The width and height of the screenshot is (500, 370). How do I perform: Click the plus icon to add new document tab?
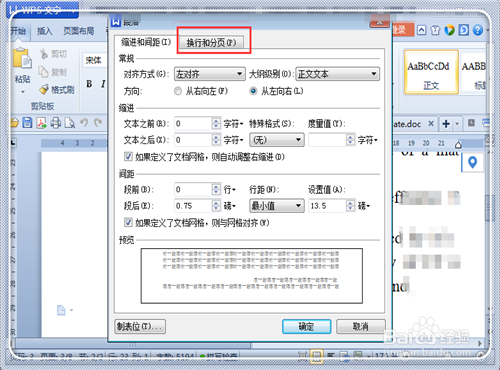click(446, 124)
